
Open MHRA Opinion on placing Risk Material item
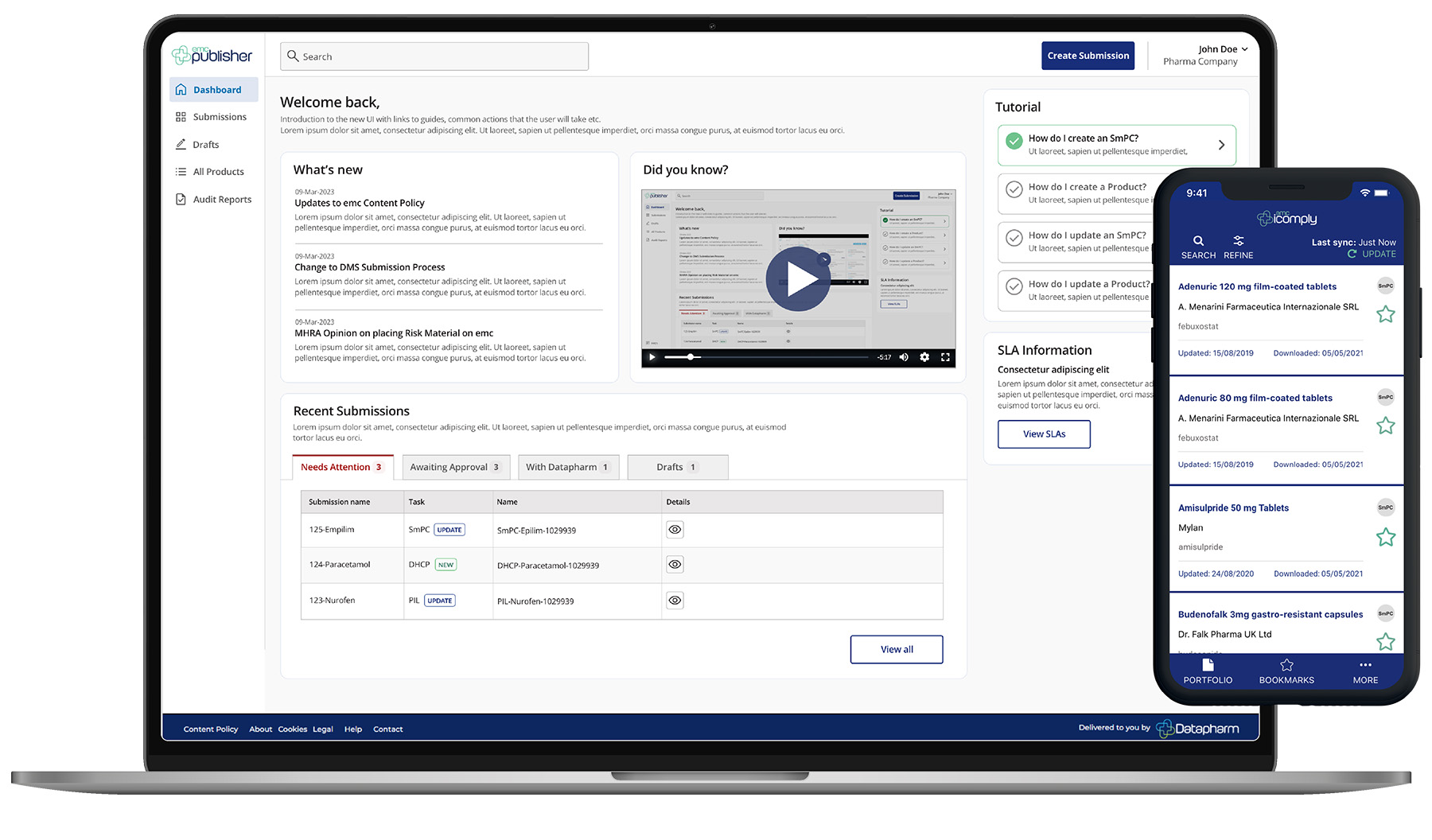click(394, 333)
